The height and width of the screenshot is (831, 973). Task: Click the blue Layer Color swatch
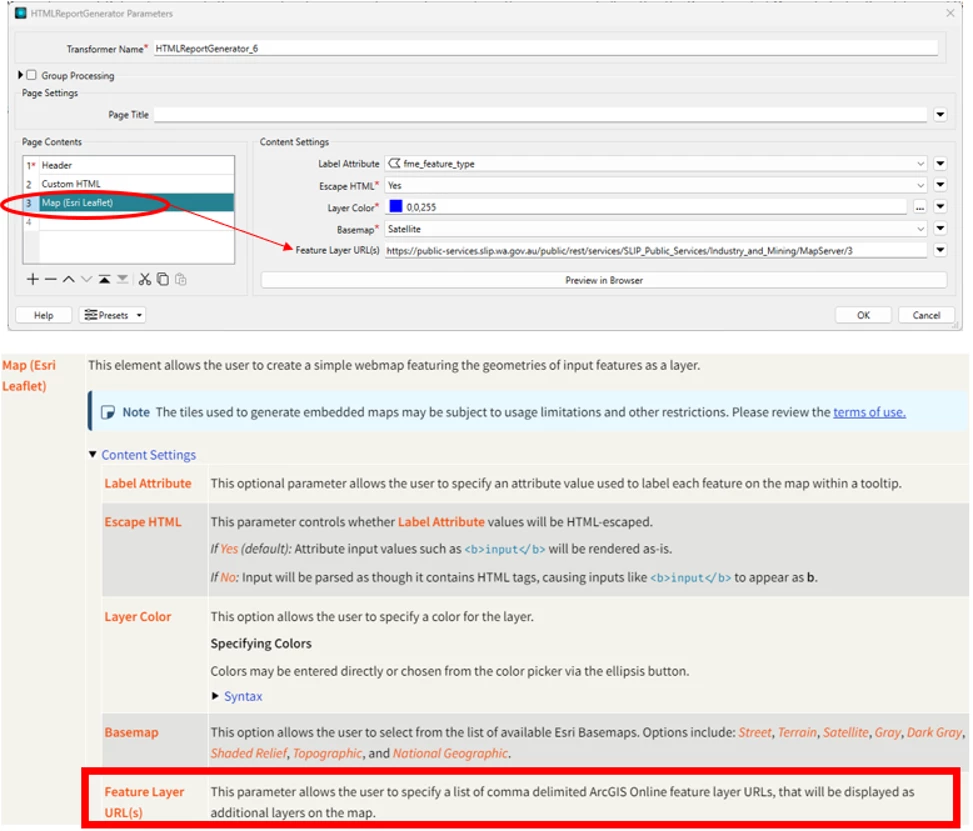(395, 207)
